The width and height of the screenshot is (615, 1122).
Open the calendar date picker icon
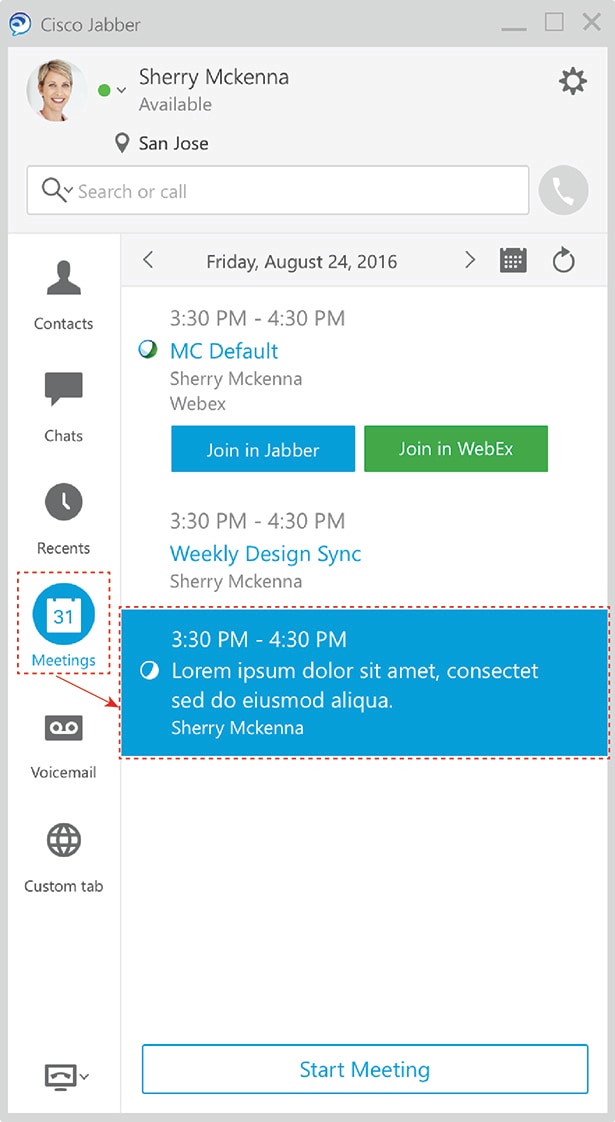pyautogui.click(x=513, y=260)
